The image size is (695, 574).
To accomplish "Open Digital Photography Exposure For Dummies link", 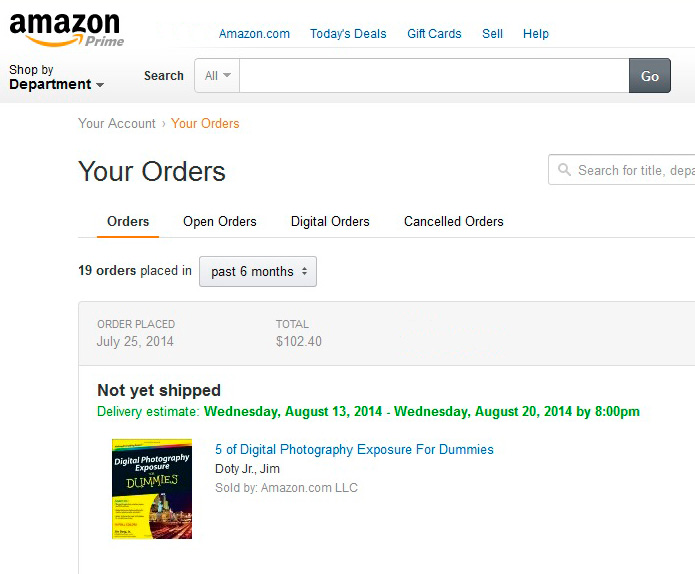I will [x=354, y=449].
